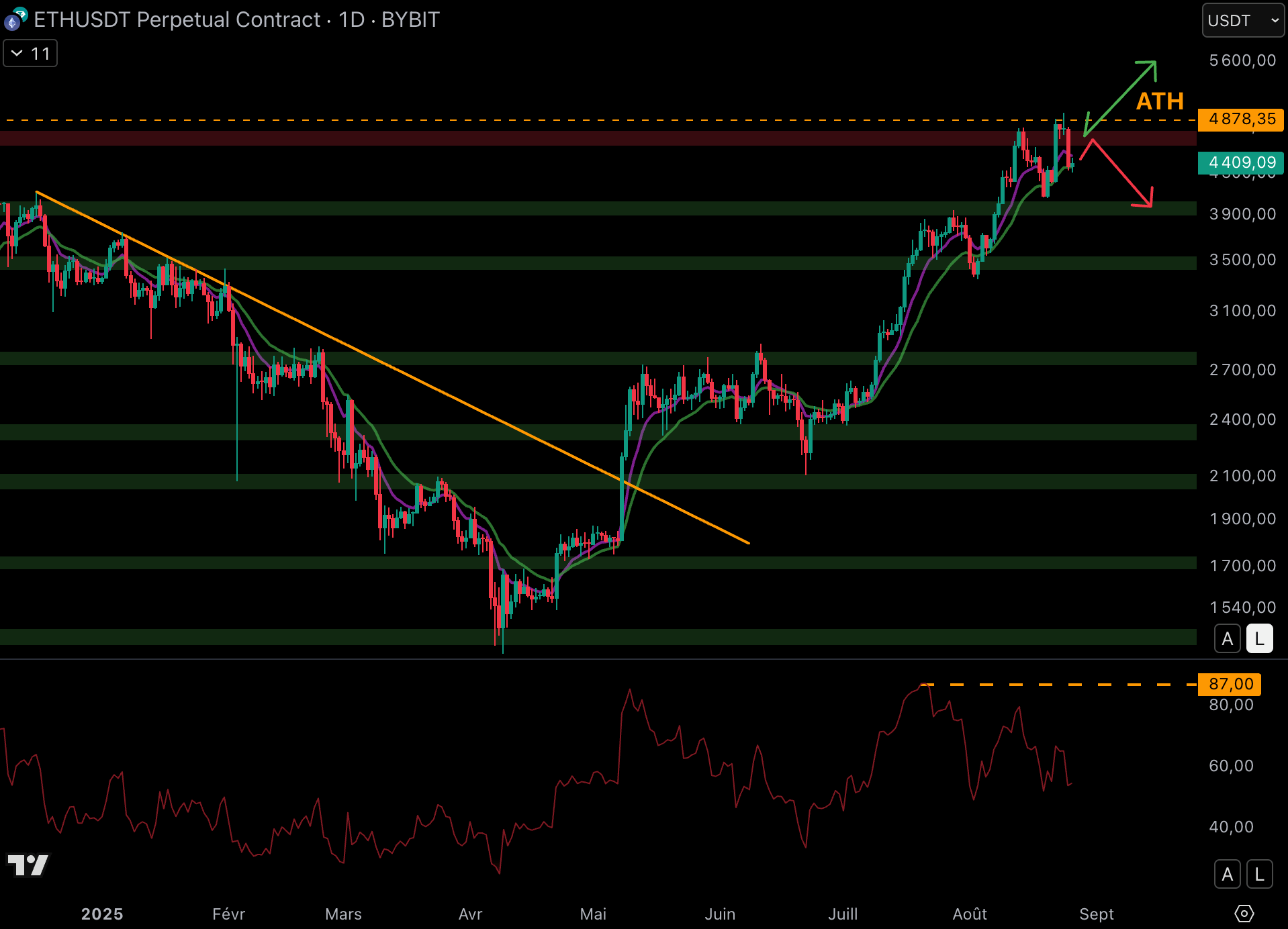Viewport: 1288px width, 929px height.
Task: Click the ETHUSDT Perpetual Contract title
Action: coord(177,19)
